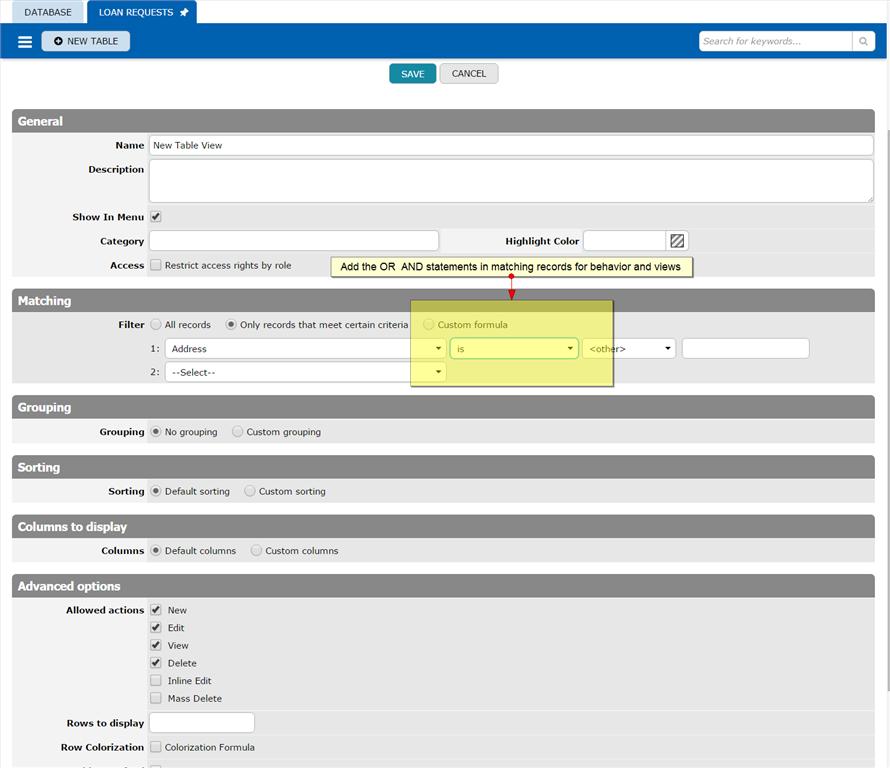Click the Columns to display header
Viewport: 890px width, 768px height.
click(x=443, y=526)
